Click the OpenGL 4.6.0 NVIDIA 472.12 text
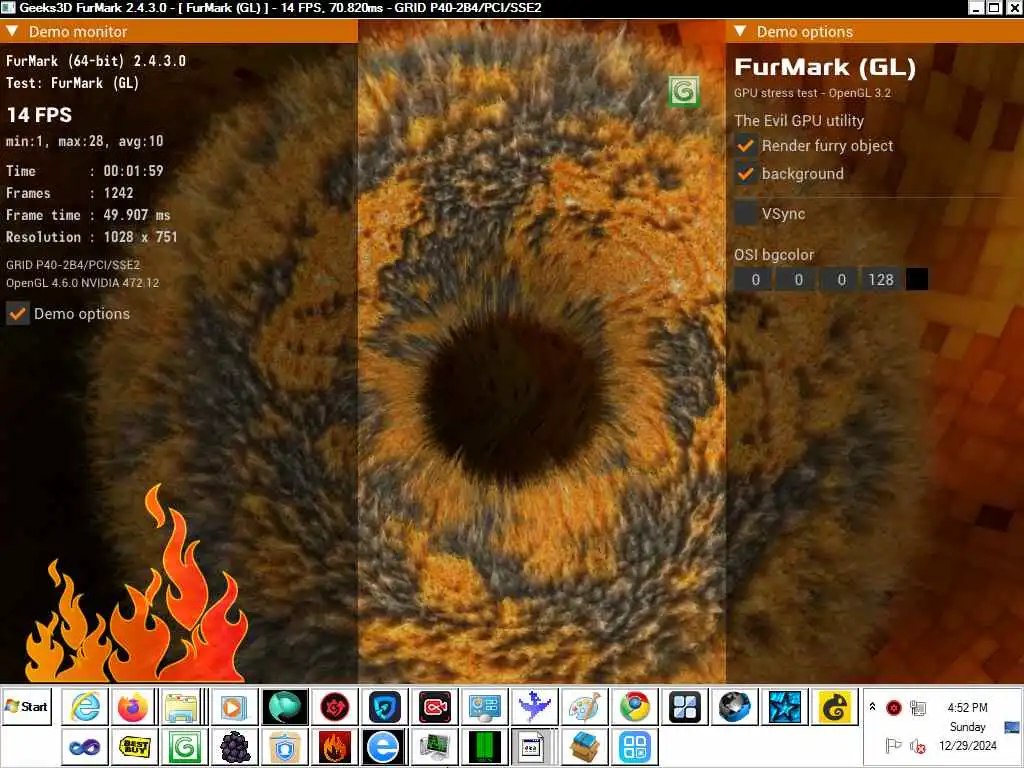The image size is (1024, 768). pyautogui.click(x=82, y=283)
